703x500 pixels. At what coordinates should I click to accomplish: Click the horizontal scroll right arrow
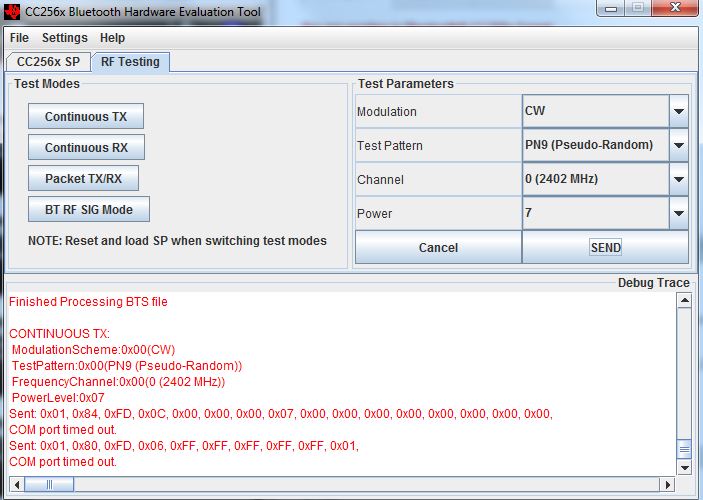pyautogui.click(x=668, y=485)
